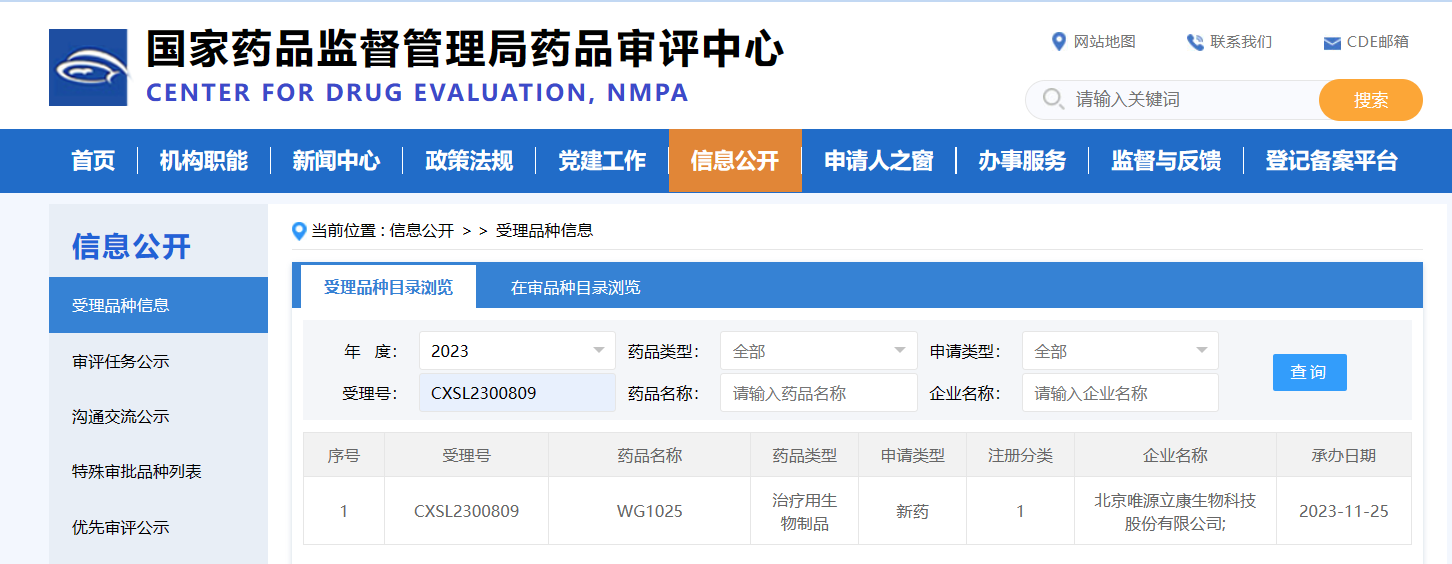The image size is (1452, 564).
Task: Switch to 在审品种目录浏览 tab
Action: [x=575, y=288]
